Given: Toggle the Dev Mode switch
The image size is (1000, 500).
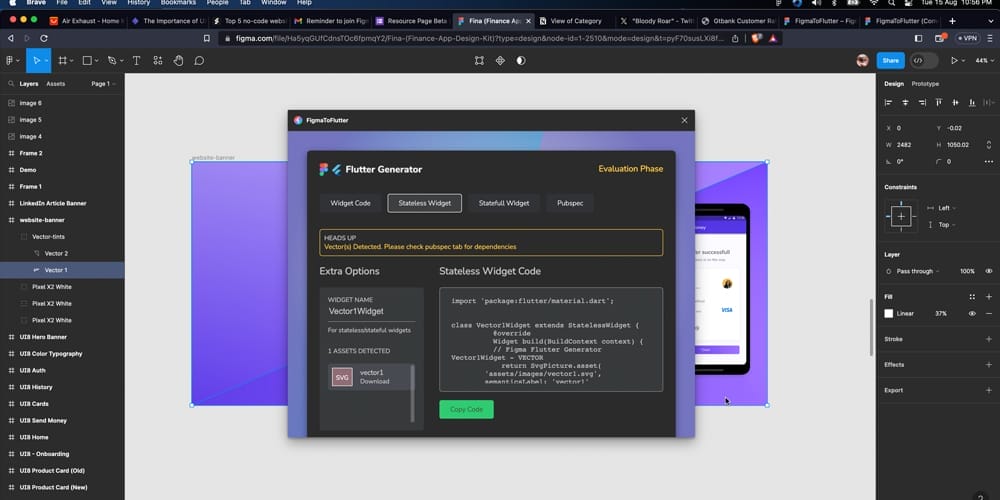Looking at the screenshot, I should click(923, 60).
